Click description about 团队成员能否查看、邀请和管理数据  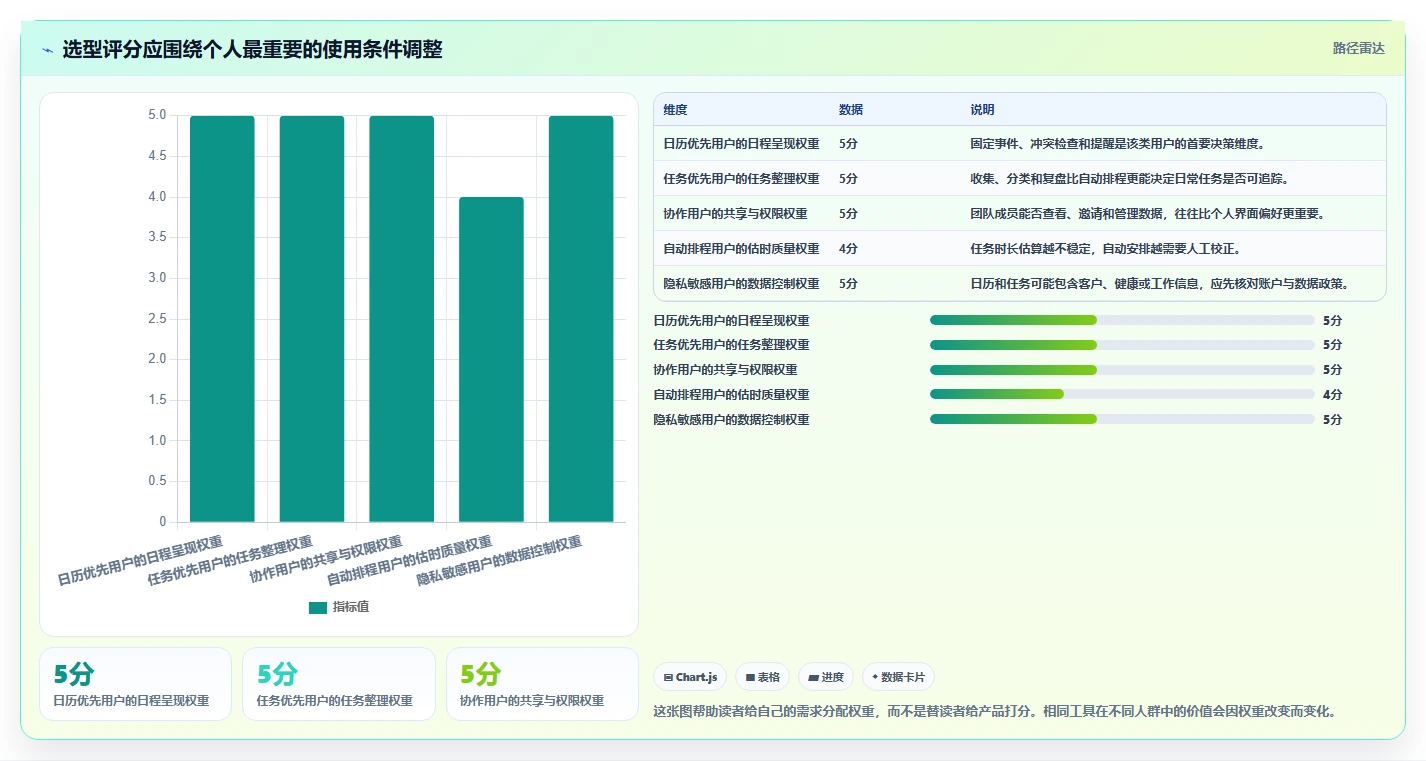pyautogui.click(x=1147, y=214)
